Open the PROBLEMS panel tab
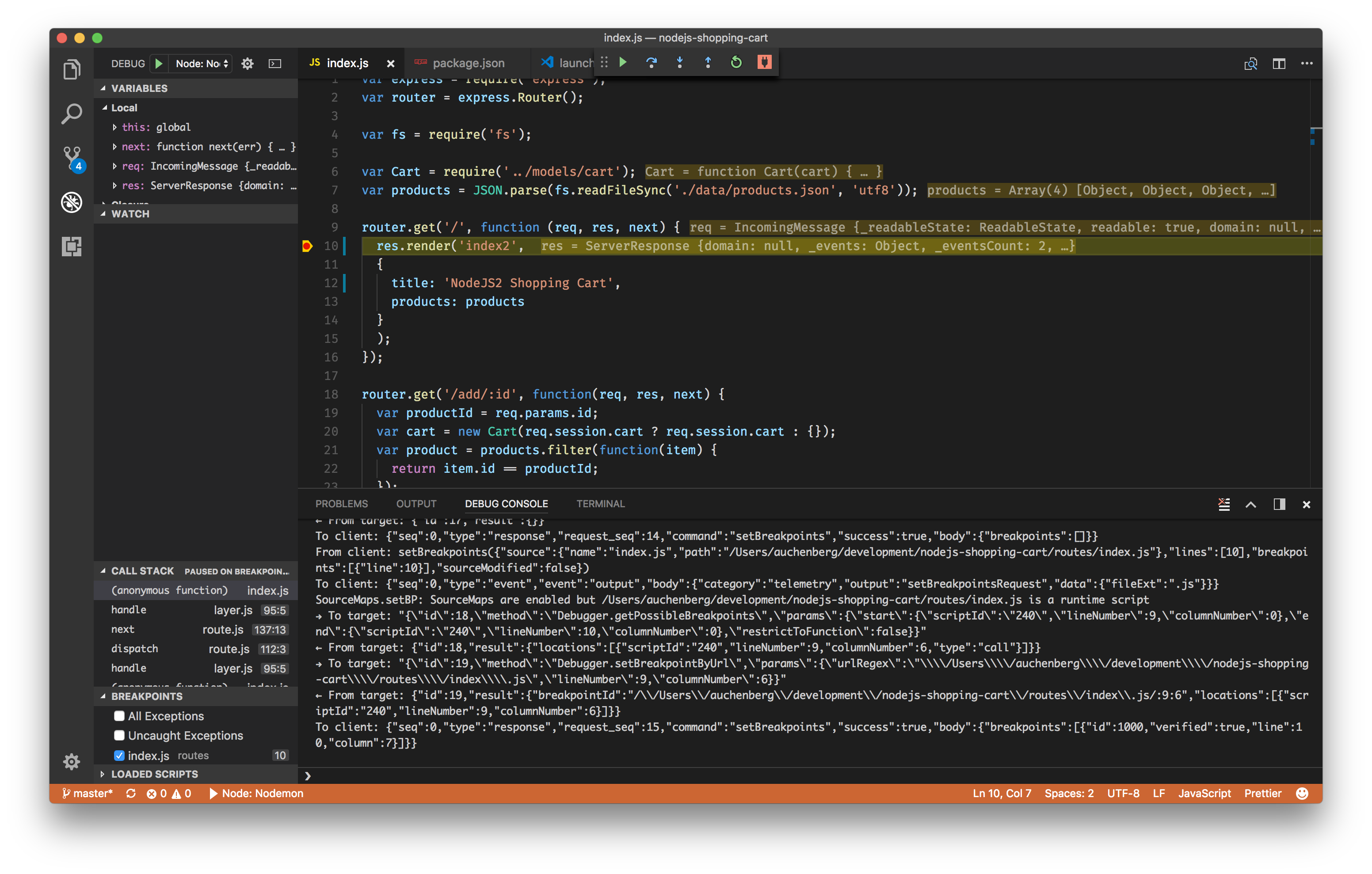The width and height of the screenshot is (1372, 874). point(341,504)
